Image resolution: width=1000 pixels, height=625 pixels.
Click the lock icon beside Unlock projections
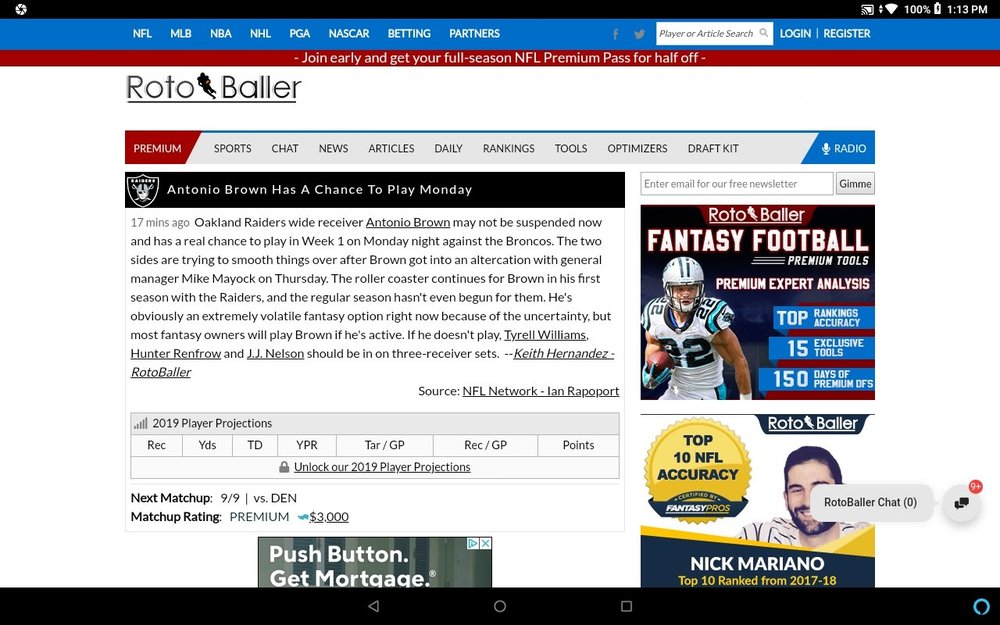point(284,467)
